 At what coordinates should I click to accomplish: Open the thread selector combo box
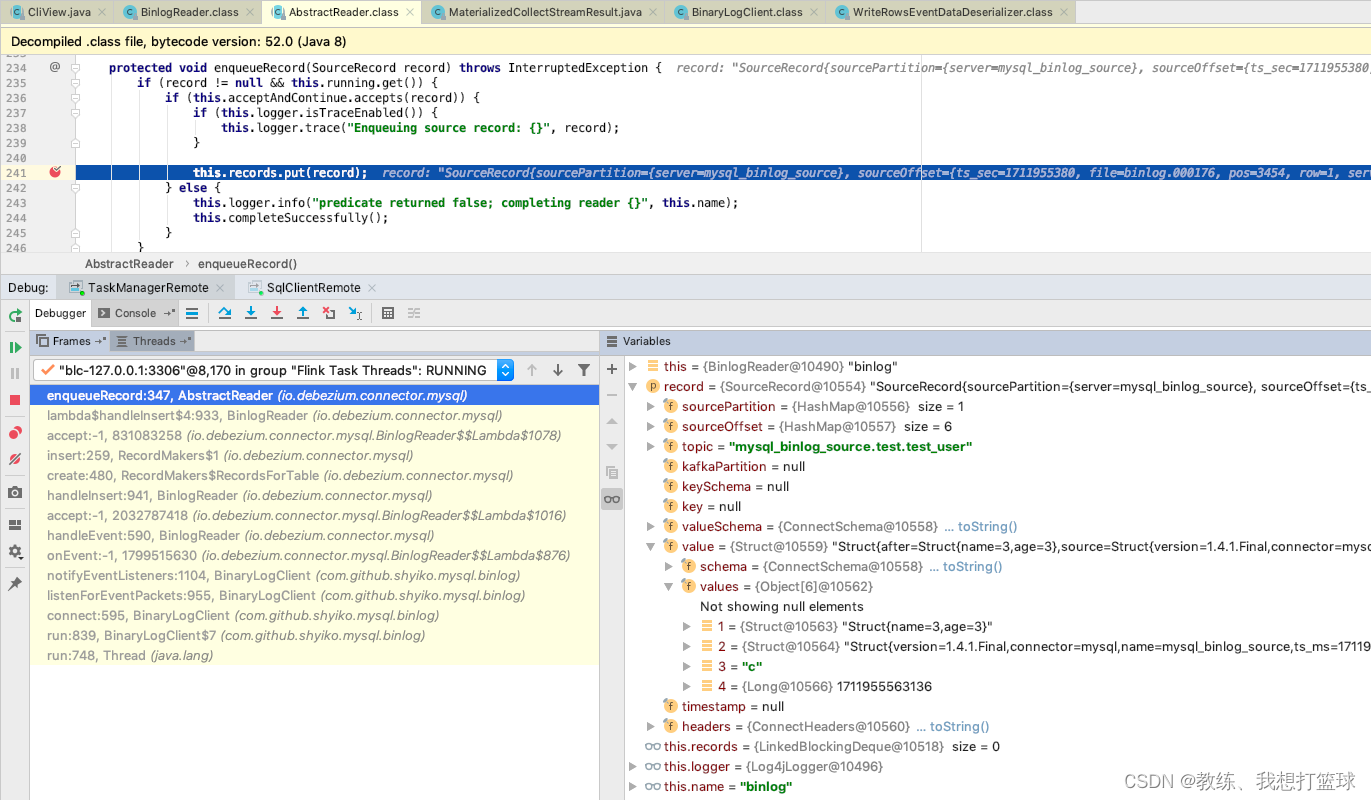[273, 370]
